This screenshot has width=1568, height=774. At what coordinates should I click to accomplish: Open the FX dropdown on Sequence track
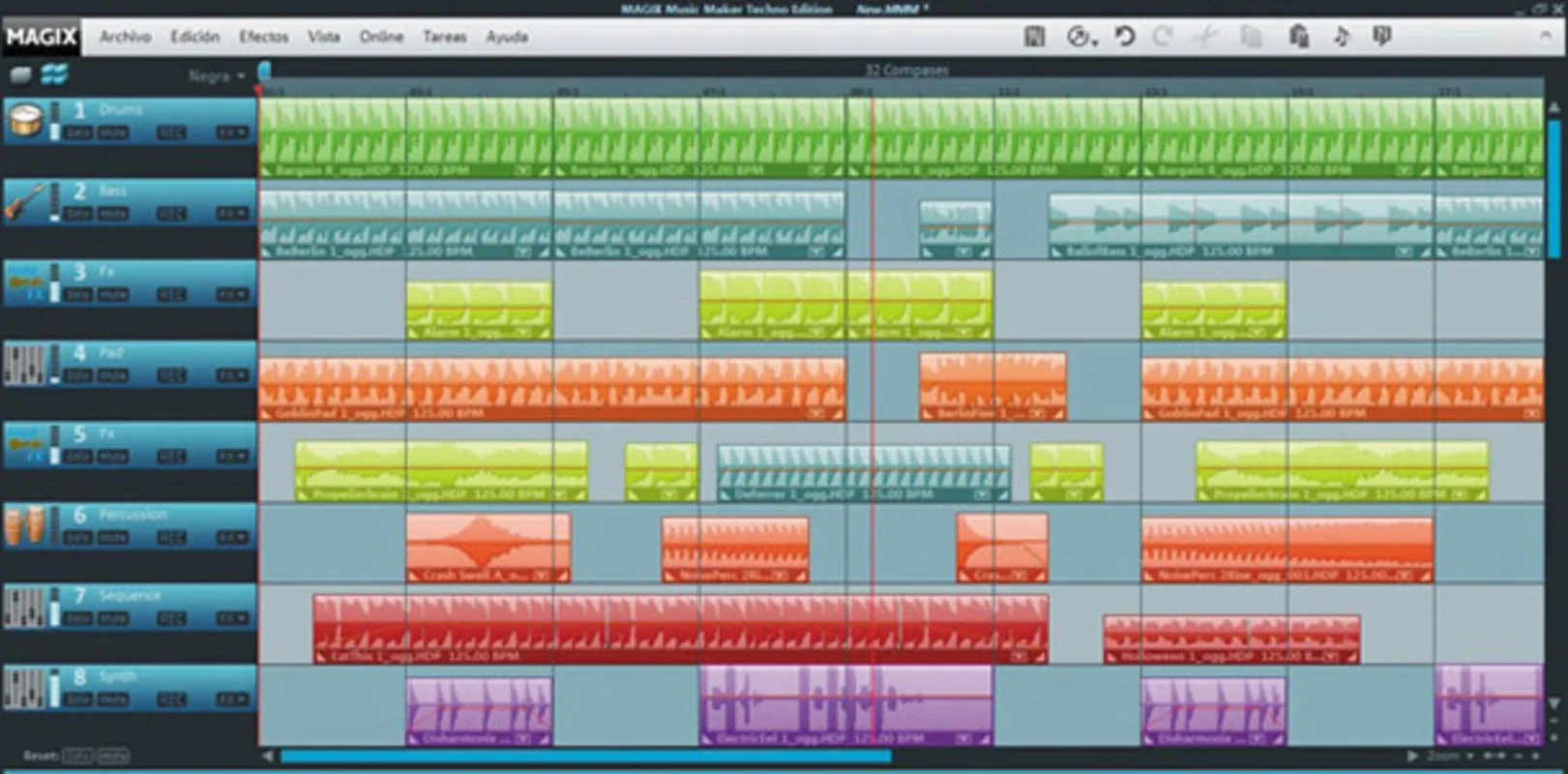232,618
